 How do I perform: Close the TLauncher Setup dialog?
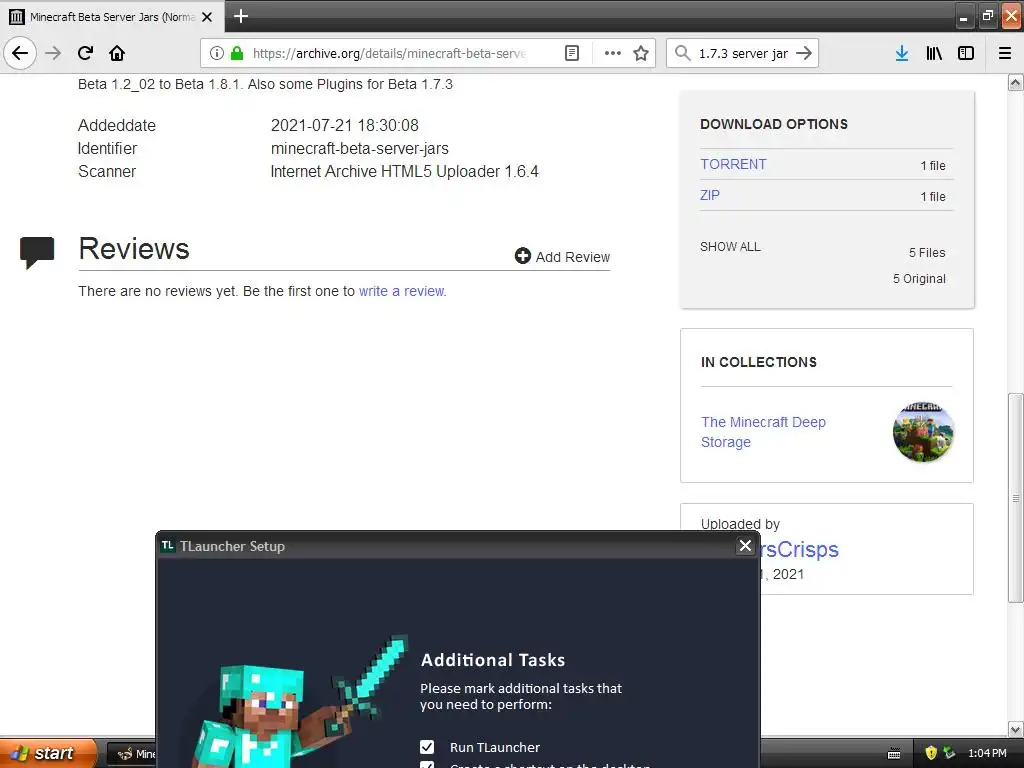745,546
